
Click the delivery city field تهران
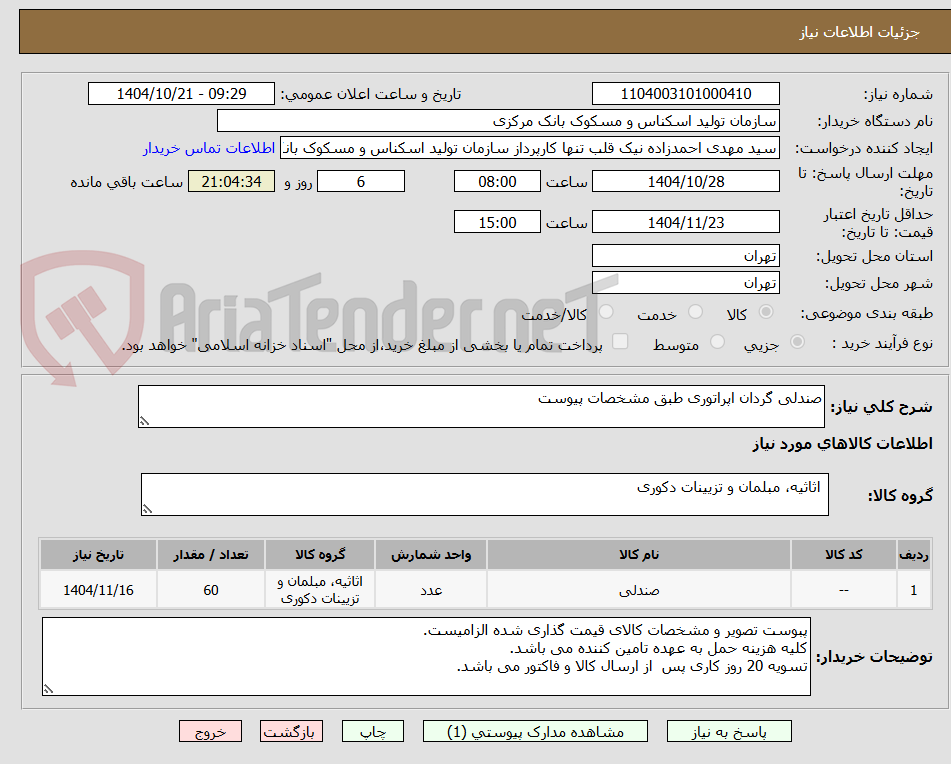pos(685,283)
